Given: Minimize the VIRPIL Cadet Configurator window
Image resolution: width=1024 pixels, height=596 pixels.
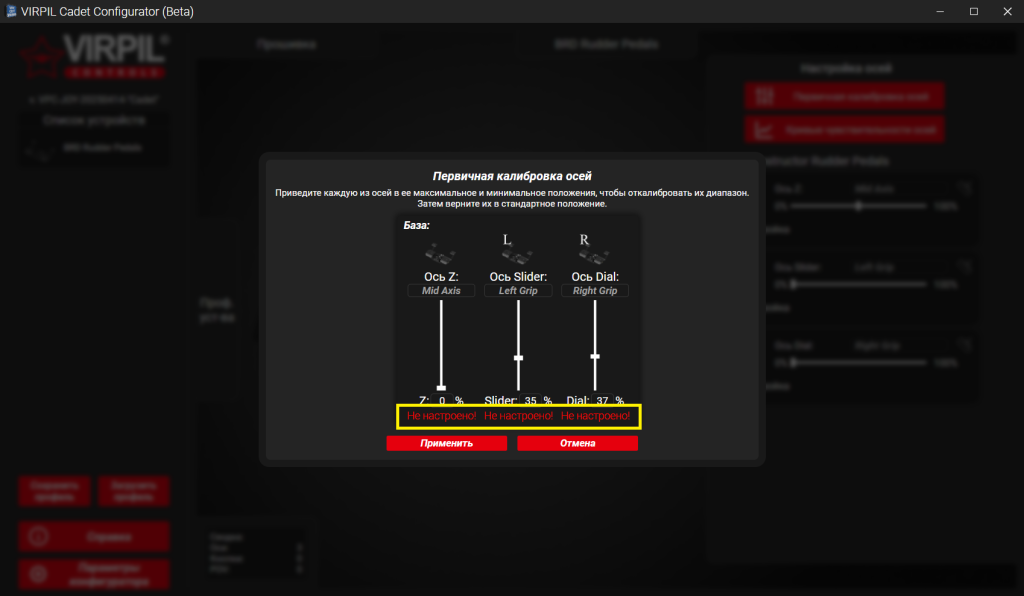Looking at the screenshot, I should pyautogui.click(x=940, y=11).
